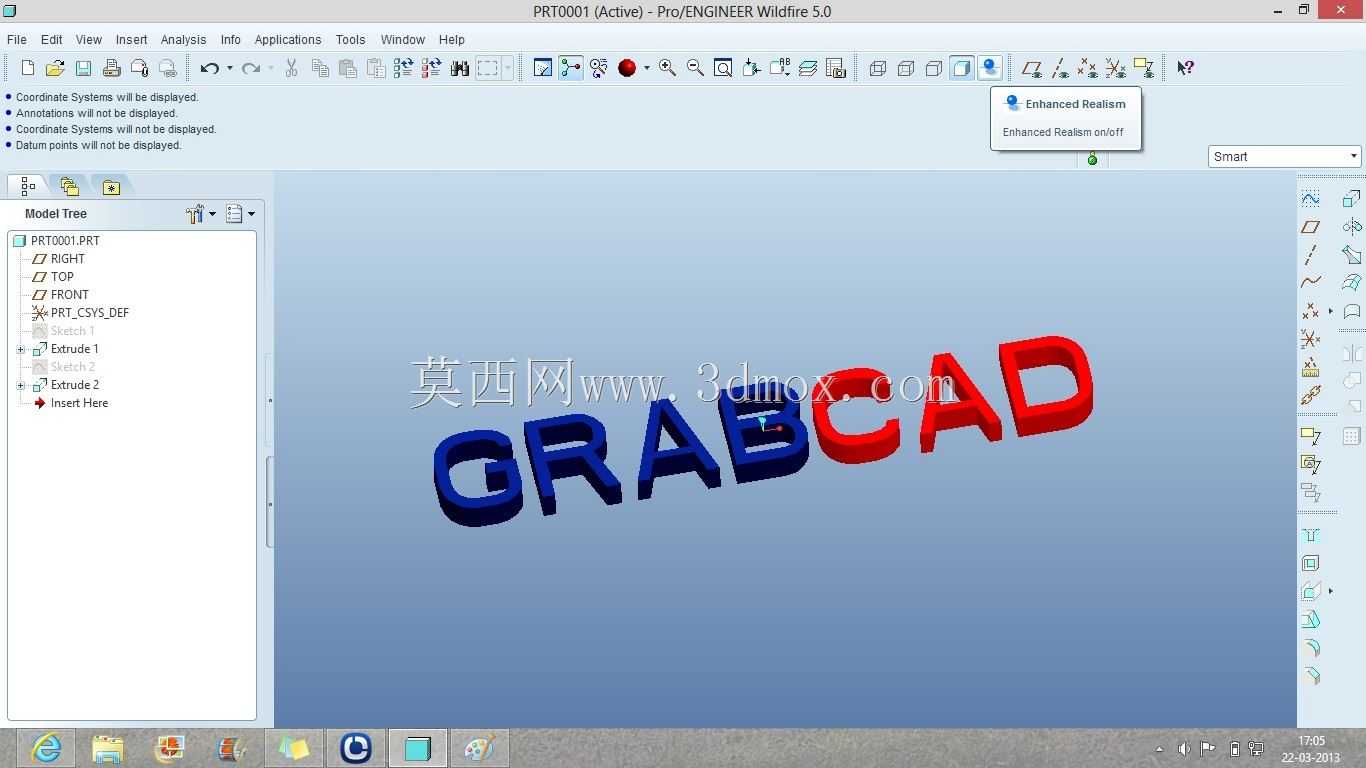Open the Analysis menu
Viewport: 1366px width, 768px height.
pyautogui.click(x=184, y=40)
